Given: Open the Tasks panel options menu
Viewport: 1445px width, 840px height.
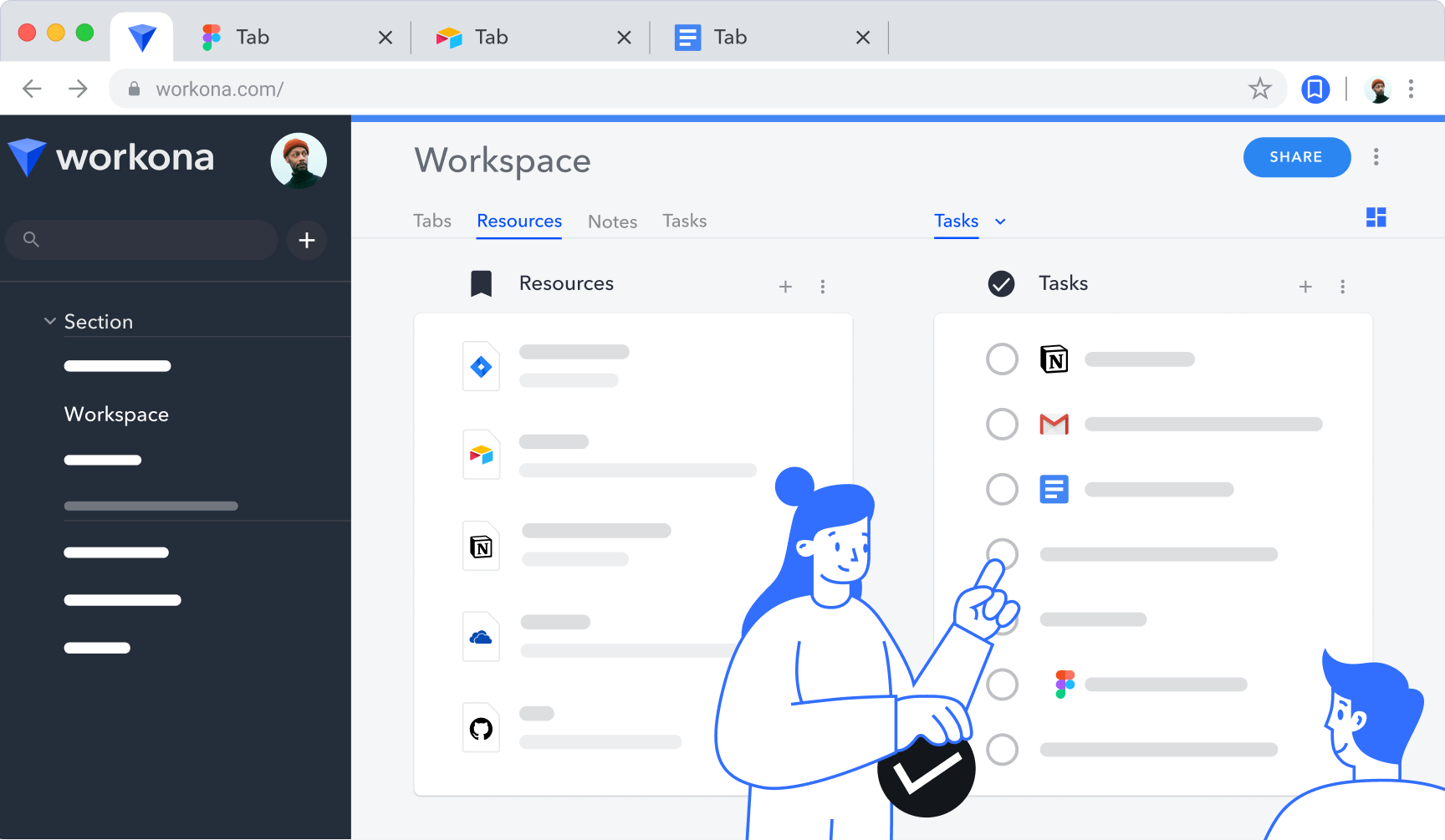Looking at the screenshot, I should click(x=1343, y=287).
